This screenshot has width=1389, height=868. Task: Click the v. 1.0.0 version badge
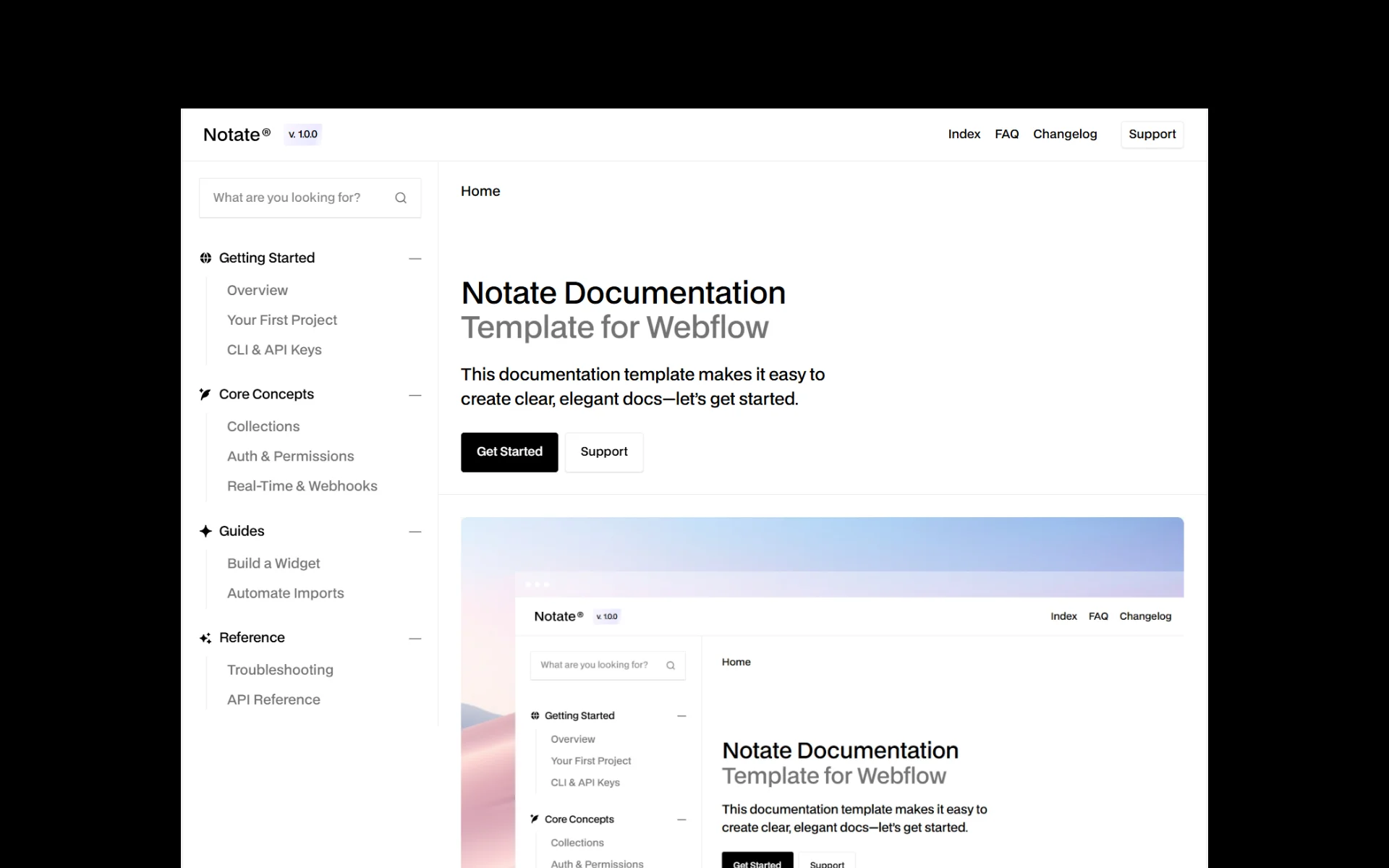302,135
